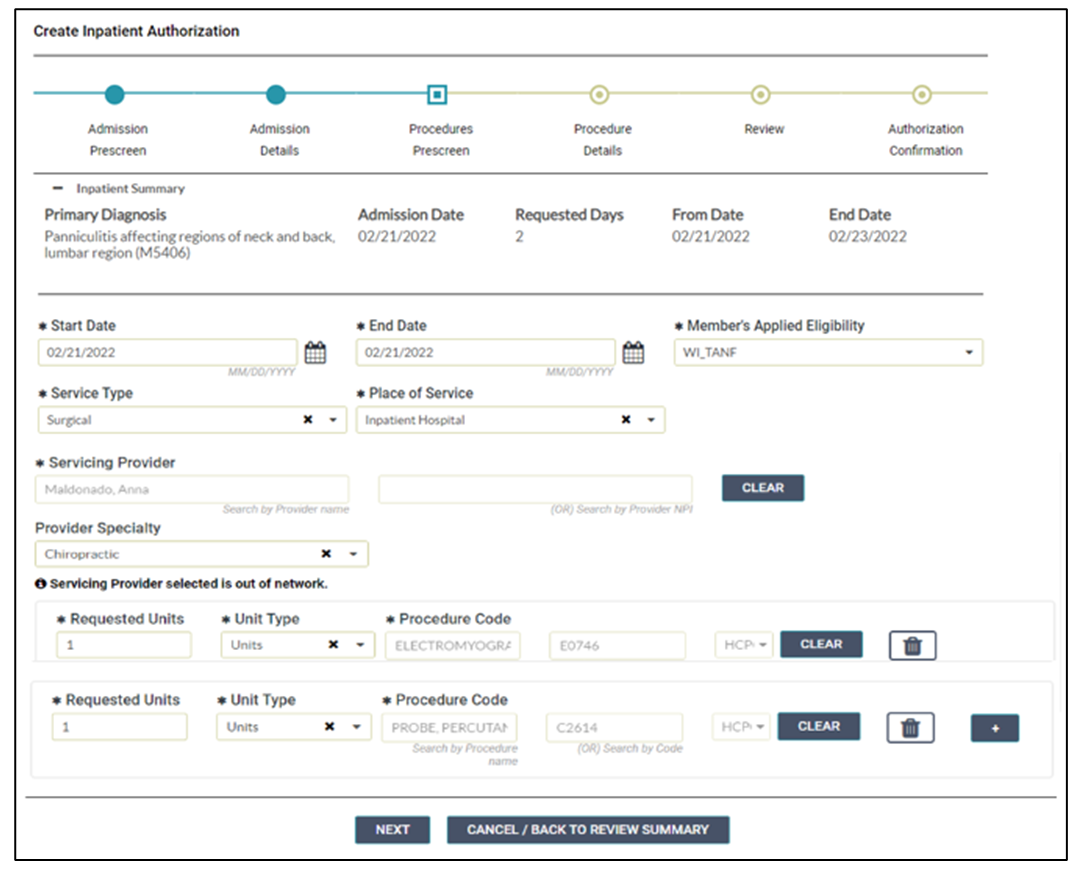Add another procedure row with plus button
The height and width of the screenshot is (873, 1079).
pyautogui.click(x=994, y=729)
